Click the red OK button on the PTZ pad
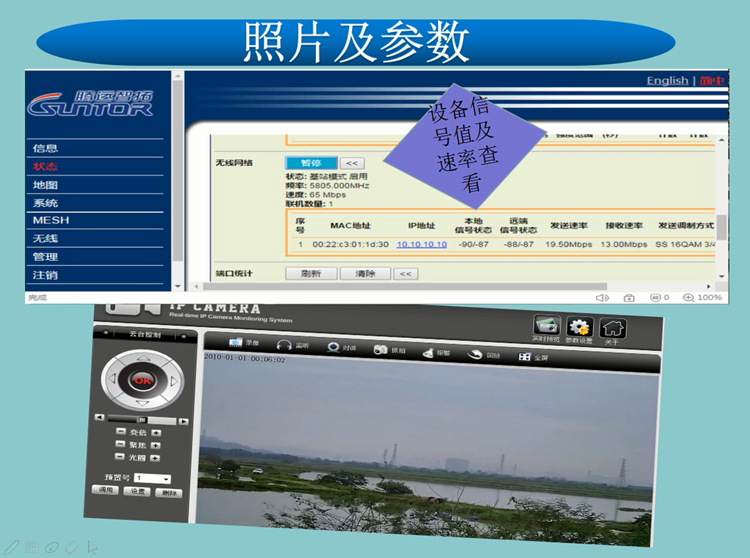 pos(143,381)
